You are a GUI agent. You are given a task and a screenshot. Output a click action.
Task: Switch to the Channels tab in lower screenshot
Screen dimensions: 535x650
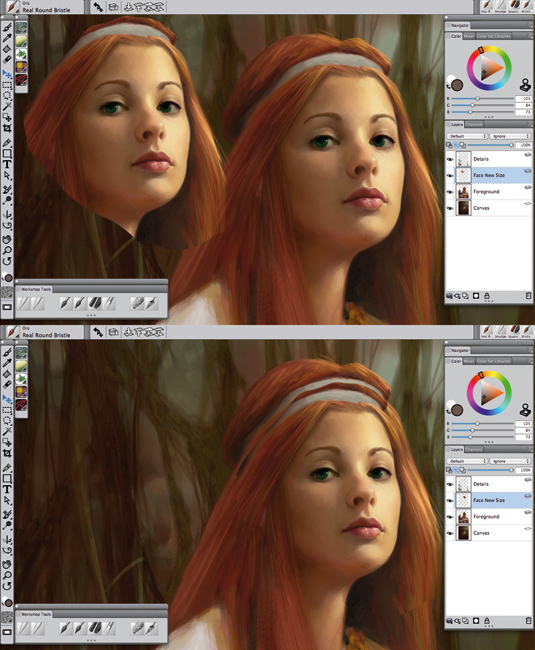coord(474,449)
